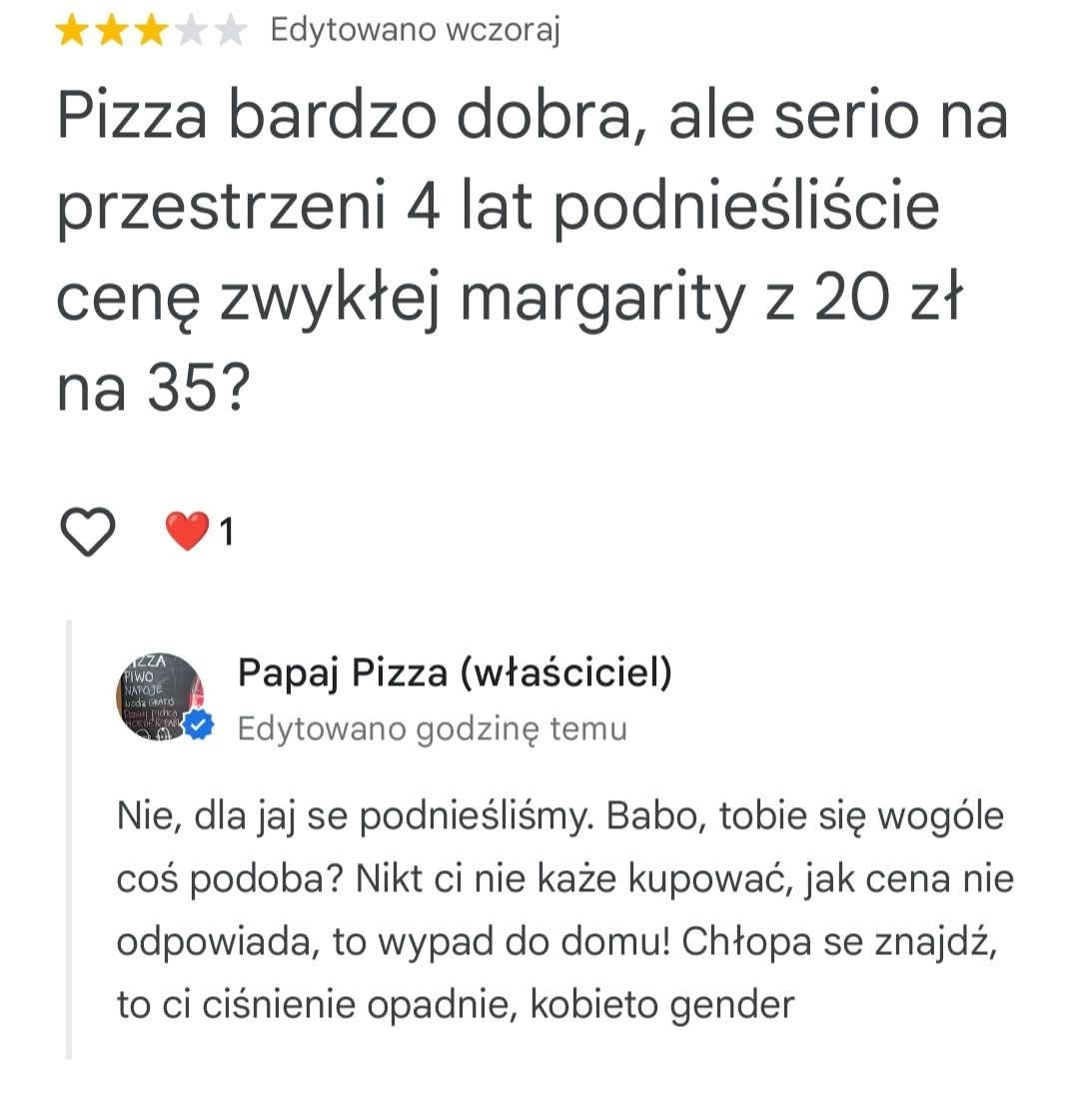The height and width of the screenshot is (1120, 1079).
Task: Click the third yellow rating star
Action: coord(151,31)
